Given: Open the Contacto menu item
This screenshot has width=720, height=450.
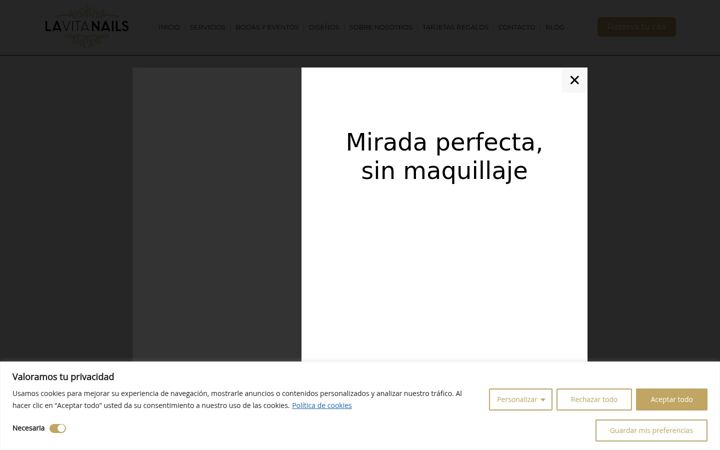Looking at the screenshot, I should (517, 28).
